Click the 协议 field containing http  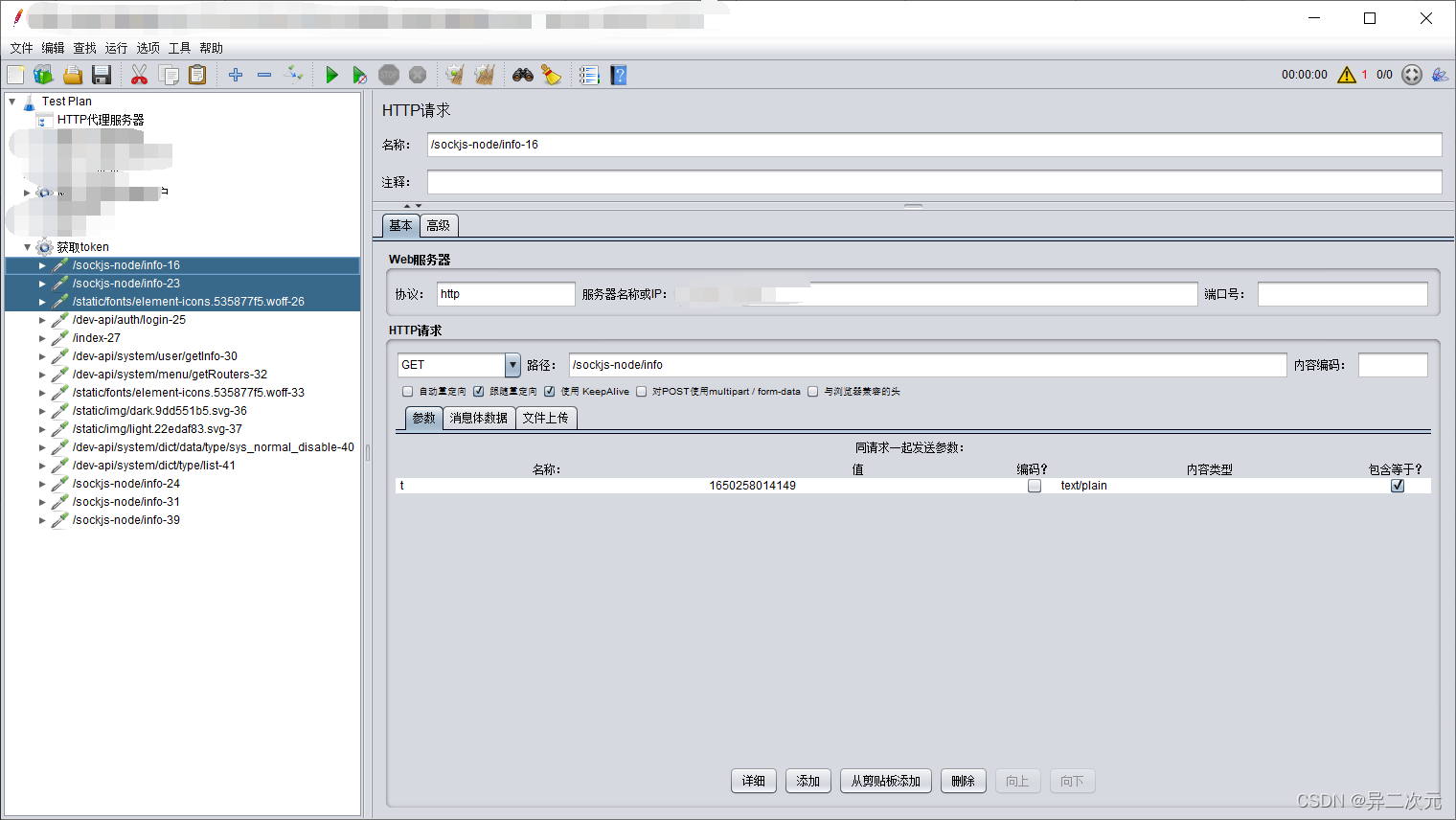(x=506, y=294)
